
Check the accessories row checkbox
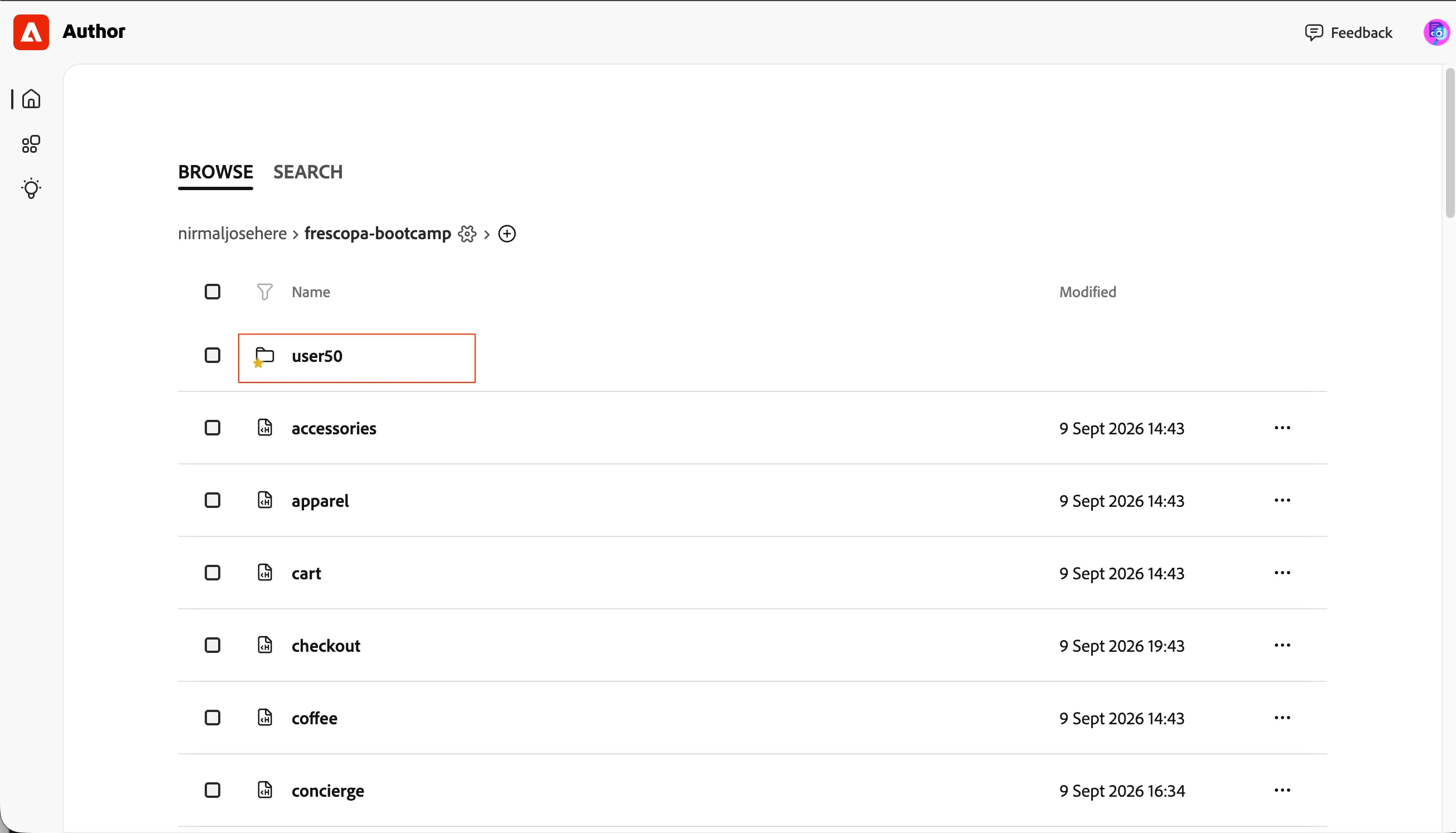[x=213, y=428]
